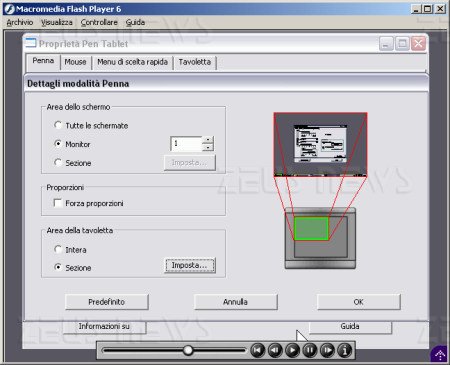Screen dimensions: 450x365
Task: Select the Tutte le schermate radio button
Action: 58,125
